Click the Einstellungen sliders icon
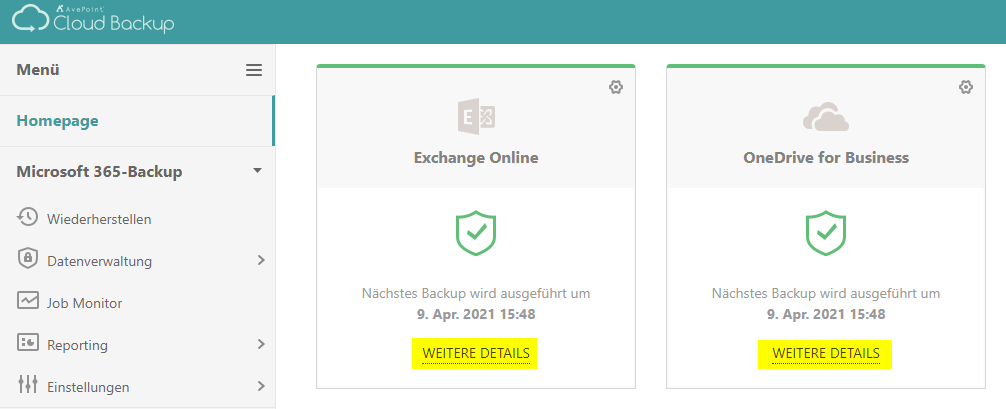Viewport: 1006px width, 409px height. pos(28,385)
